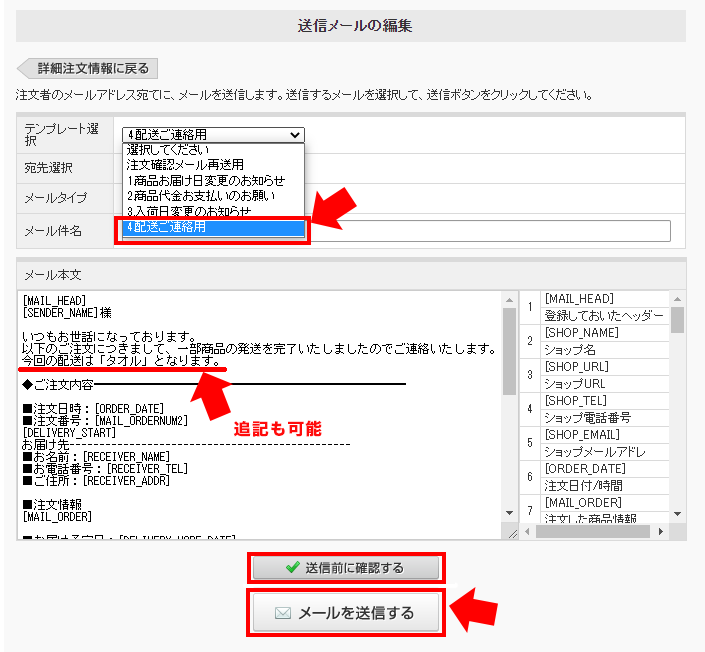Click the メールを送信する button
The width and height of the screenshot is (705, 652).
[345, 612]
